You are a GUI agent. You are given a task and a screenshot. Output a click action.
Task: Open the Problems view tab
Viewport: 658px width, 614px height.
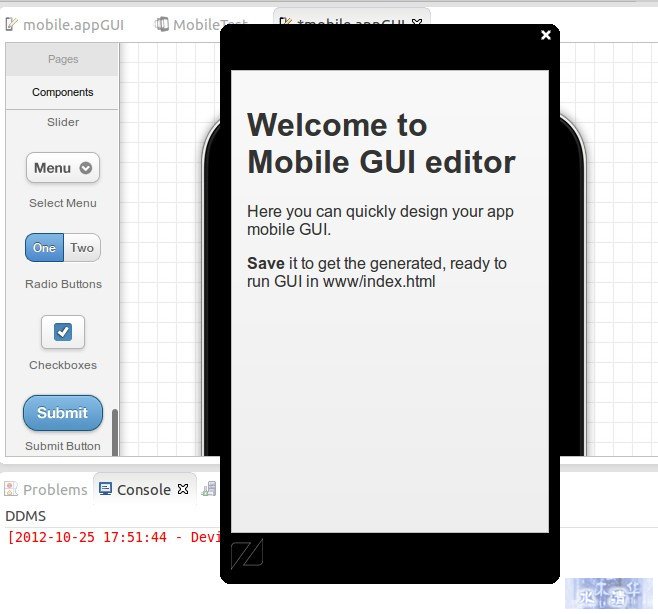(x=46, y=489)
